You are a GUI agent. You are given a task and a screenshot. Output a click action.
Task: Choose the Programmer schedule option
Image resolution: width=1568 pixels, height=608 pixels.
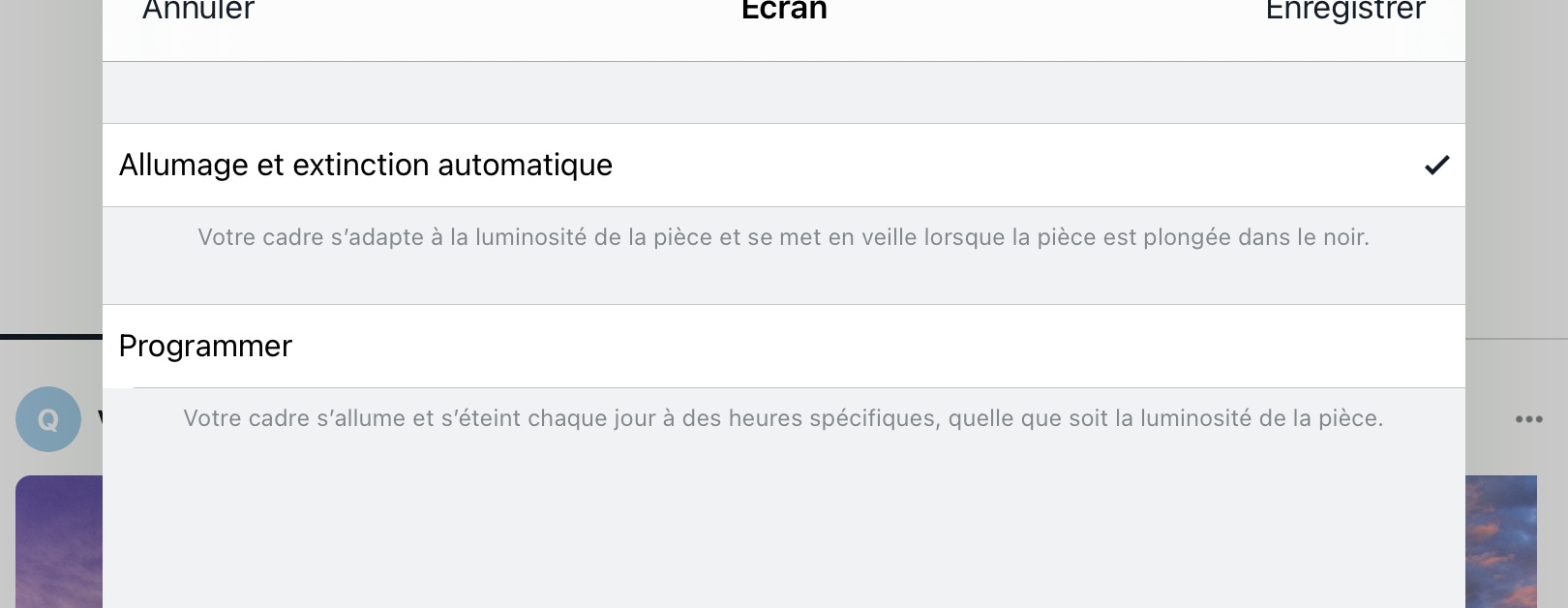pos(784,346)
